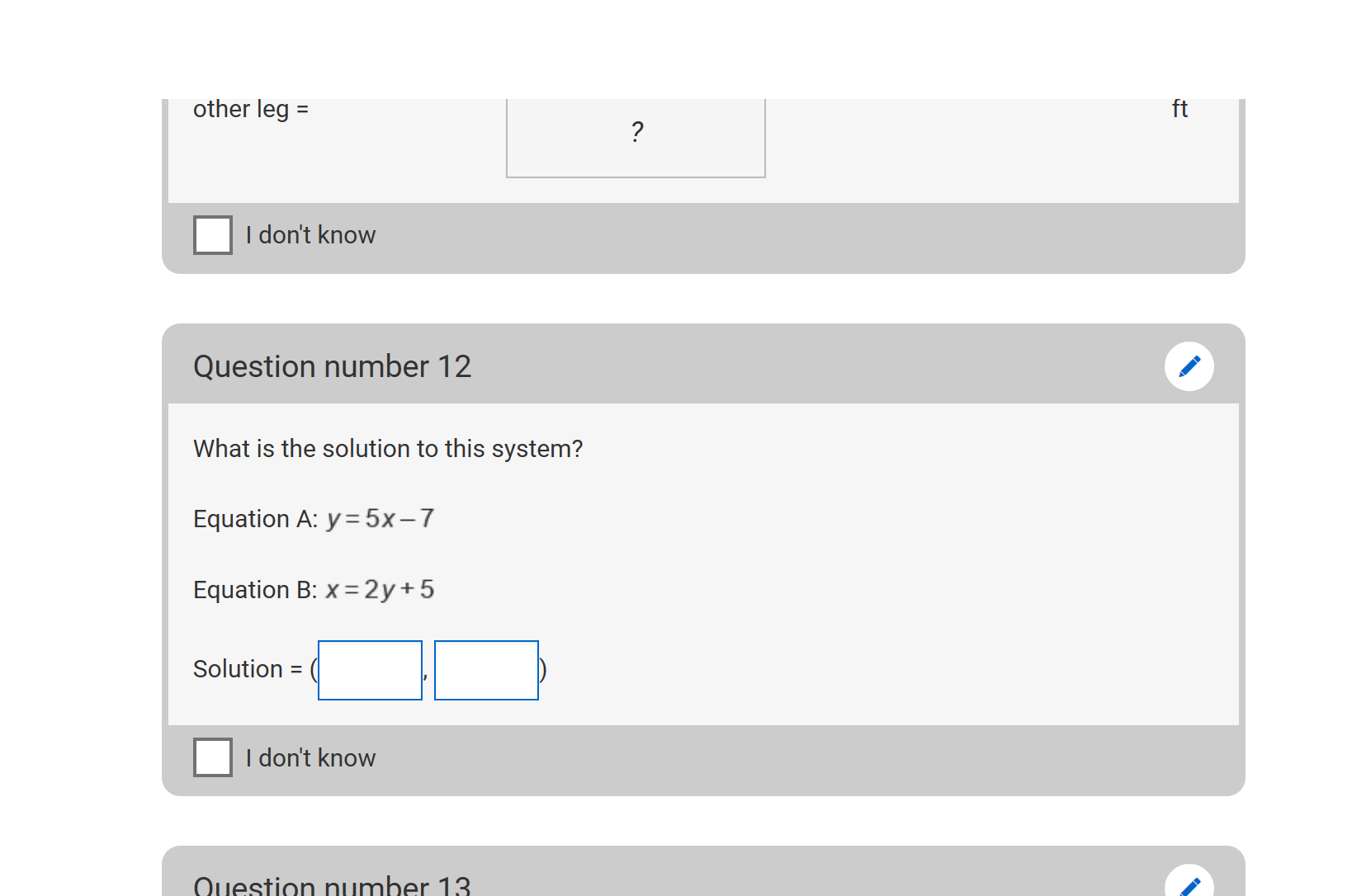Click the second Solution coordinate input box
The height and width of the screenshot is (896, 1352).
pos(486,670)
